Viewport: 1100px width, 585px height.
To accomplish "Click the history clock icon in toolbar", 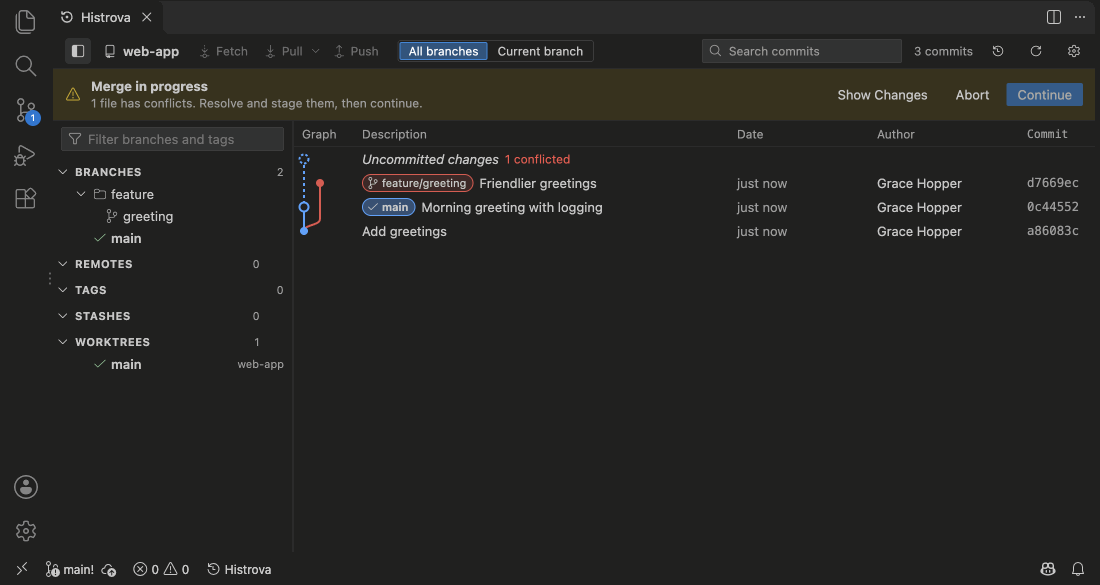I will 998,51.
